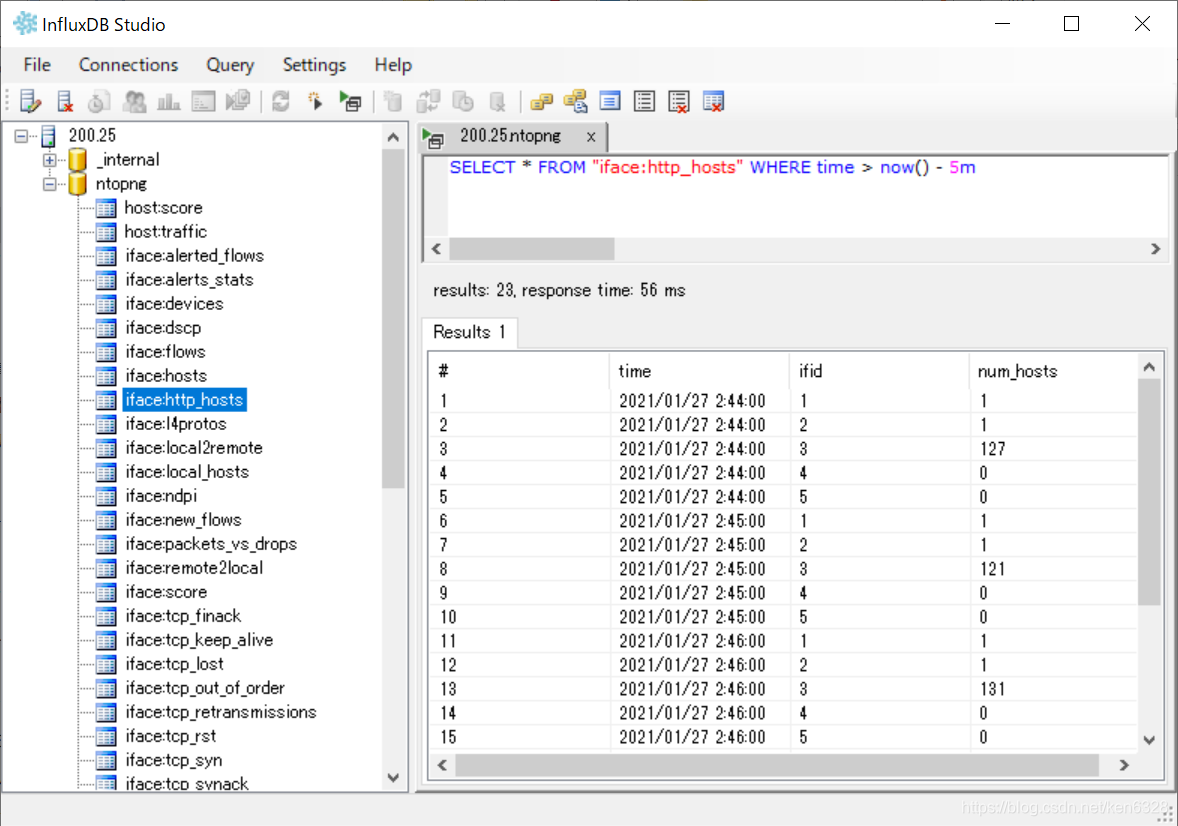Click the run query green play icon

click(350, 101)
